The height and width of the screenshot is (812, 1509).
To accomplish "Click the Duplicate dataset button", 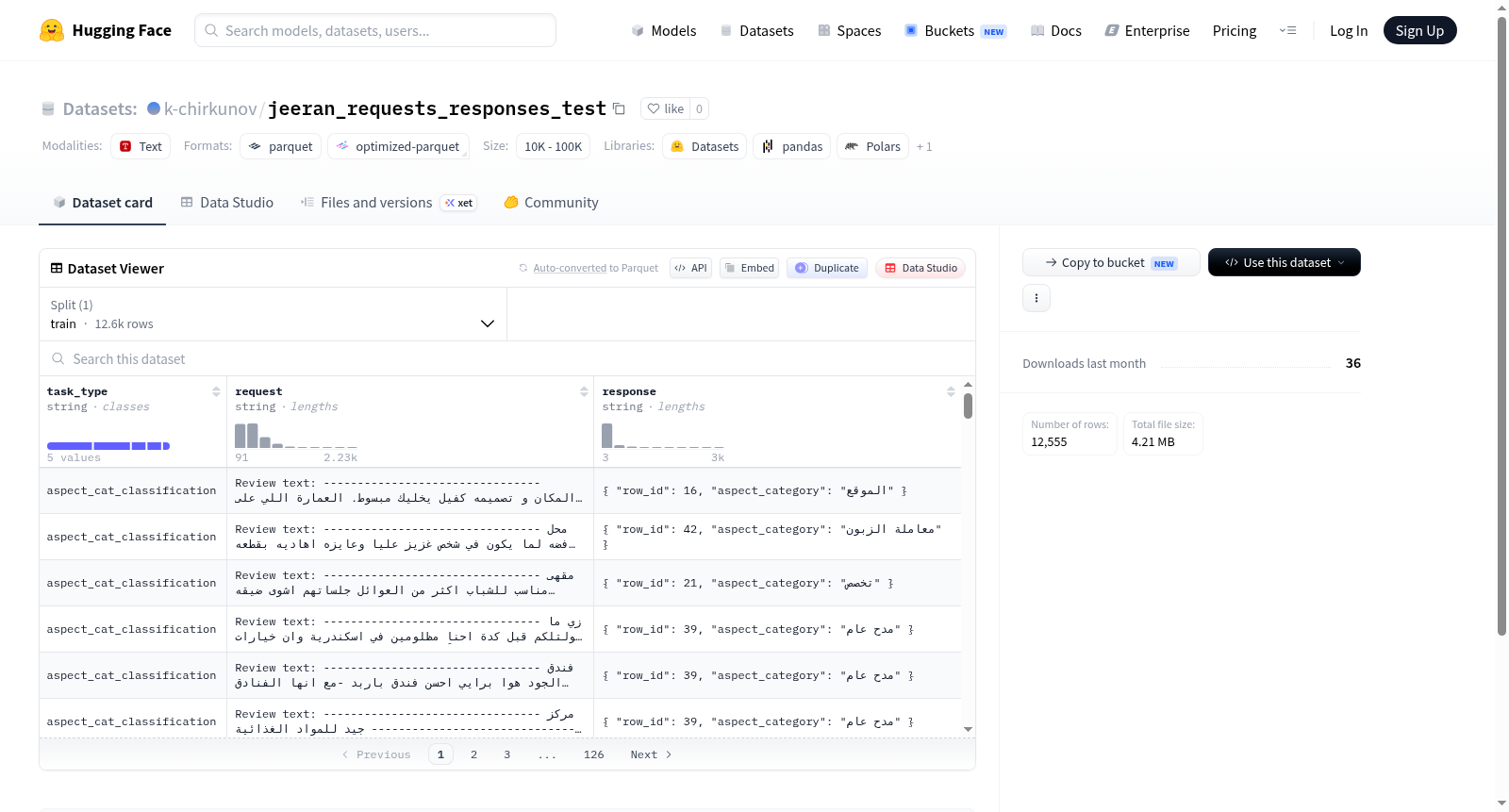I will [x=827, y=268].
